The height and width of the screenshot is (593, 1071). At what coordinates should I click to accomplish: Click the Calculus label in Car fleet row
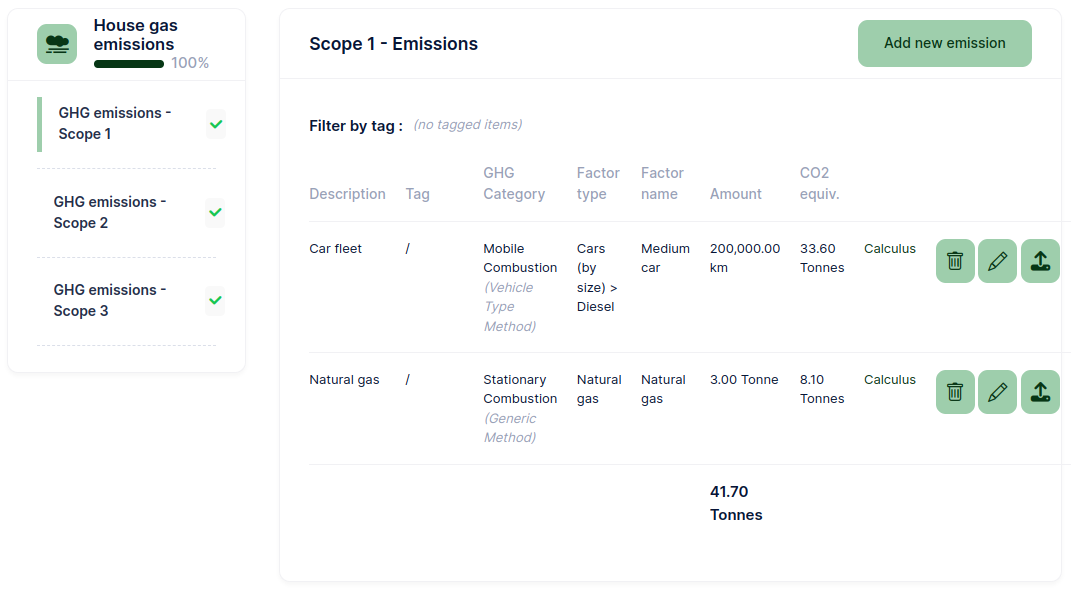point(889,249)
